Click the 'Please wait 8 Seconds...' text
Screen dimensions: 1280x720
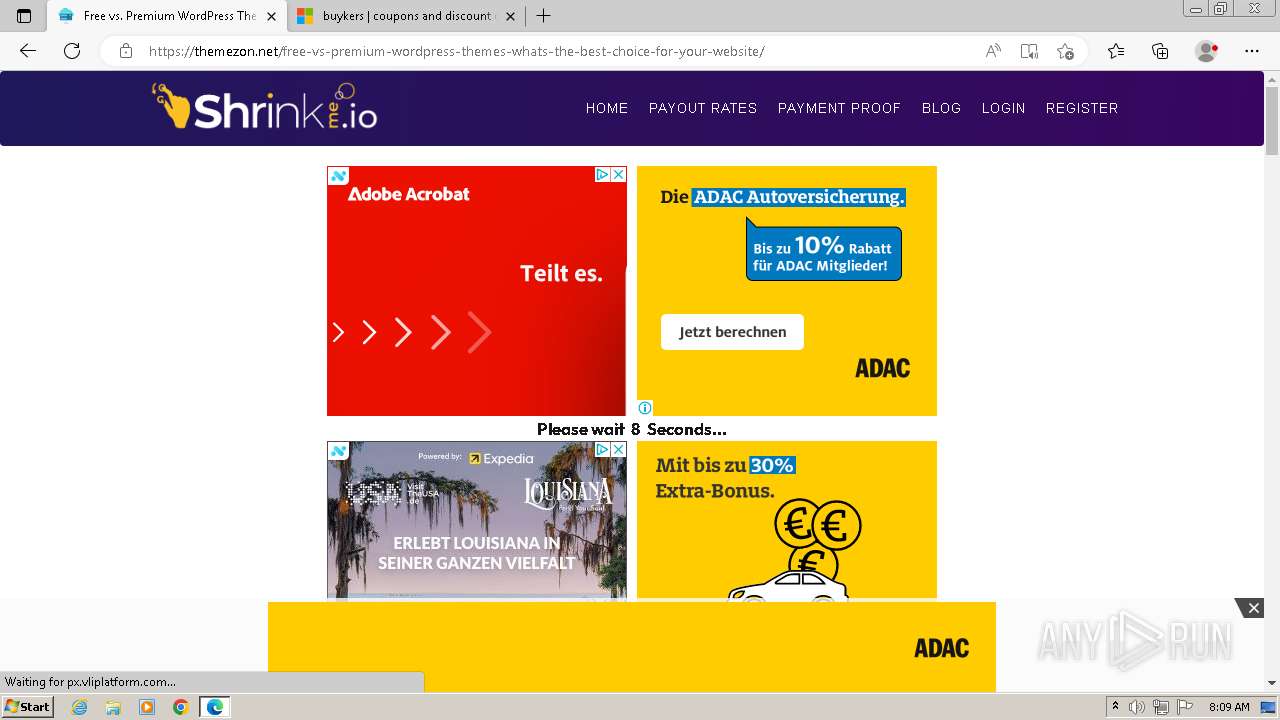(632, 429)
